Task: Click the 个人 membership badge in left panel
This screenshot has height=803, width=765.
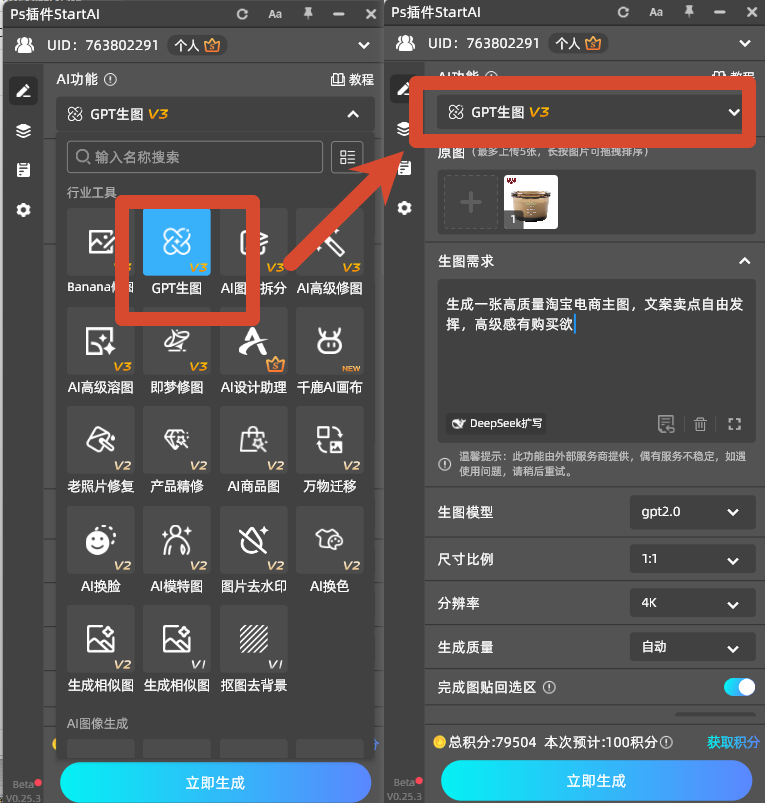Action: click(x=197, y=46)
